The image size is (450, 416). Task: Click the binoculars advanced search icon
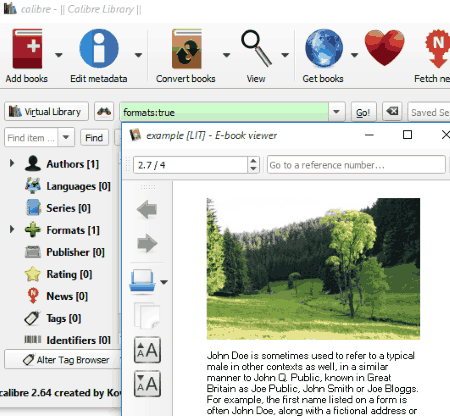click(x=104, y=111)
